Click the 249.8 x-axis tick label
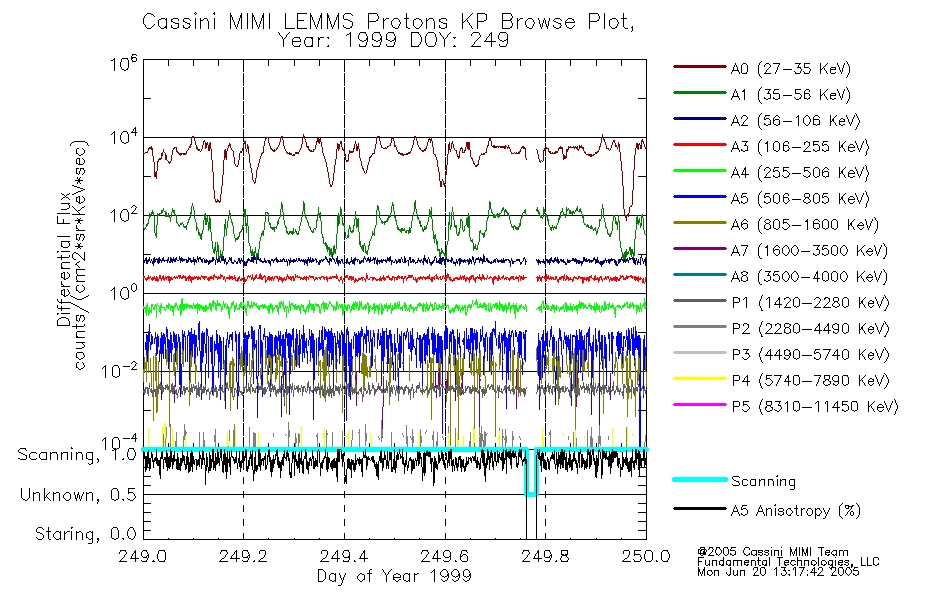This screenshot has width=950, height=600. click(x=545, y=556)
